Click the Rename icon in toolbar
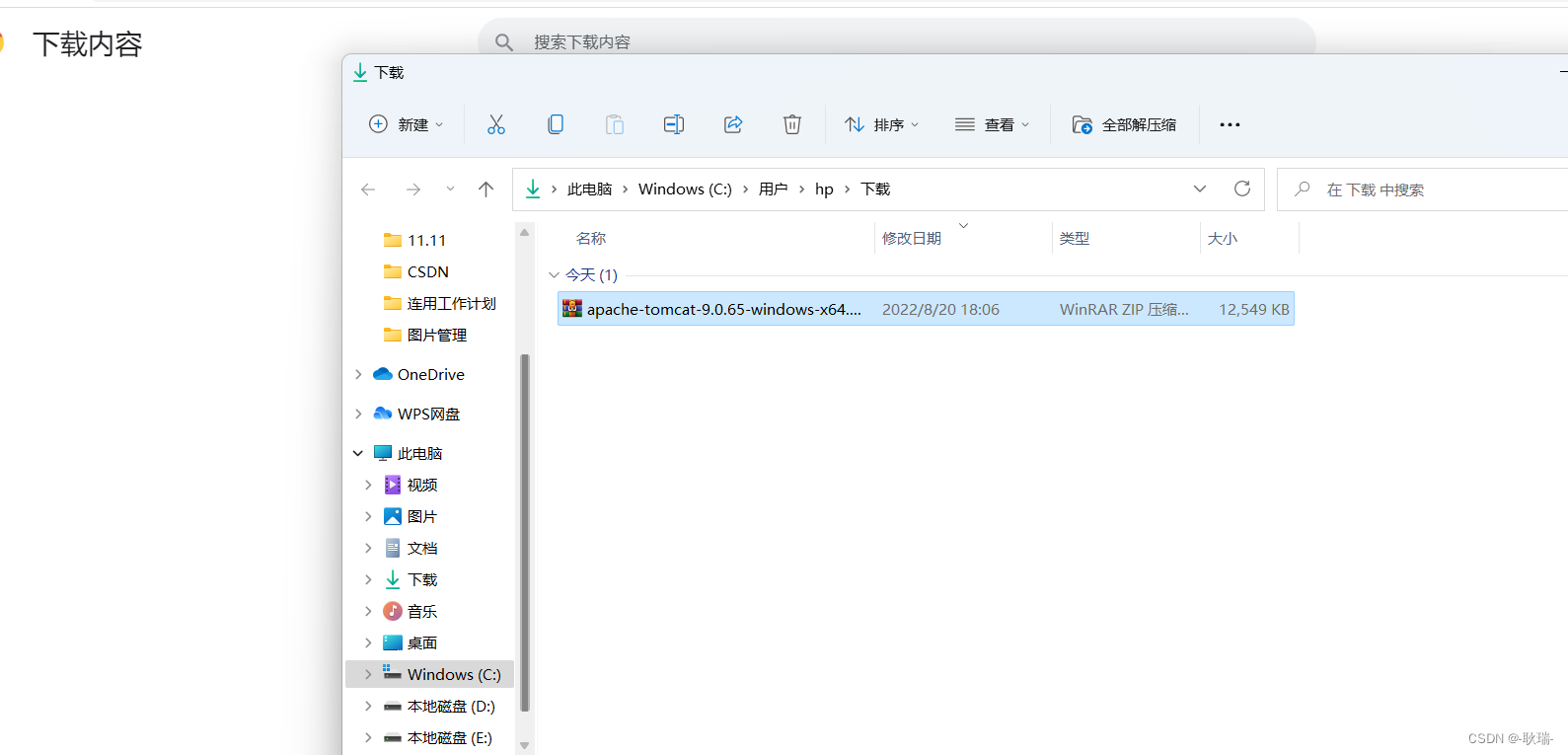The image size is (1568, 755). pyautogui.click(x=674, y=124)
